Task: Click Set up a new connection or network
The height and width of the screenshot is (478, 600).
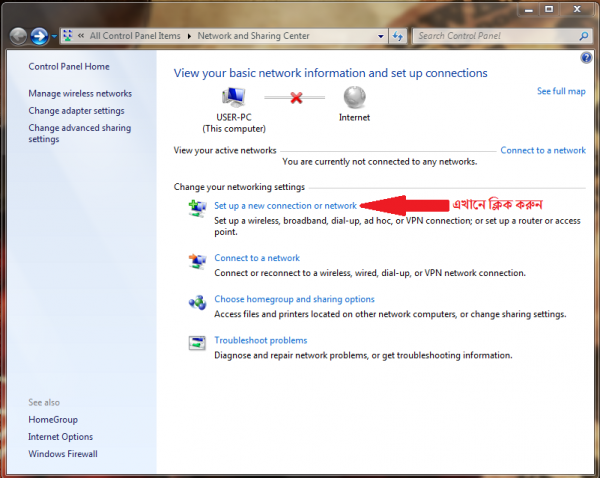Action: [285, 206]
